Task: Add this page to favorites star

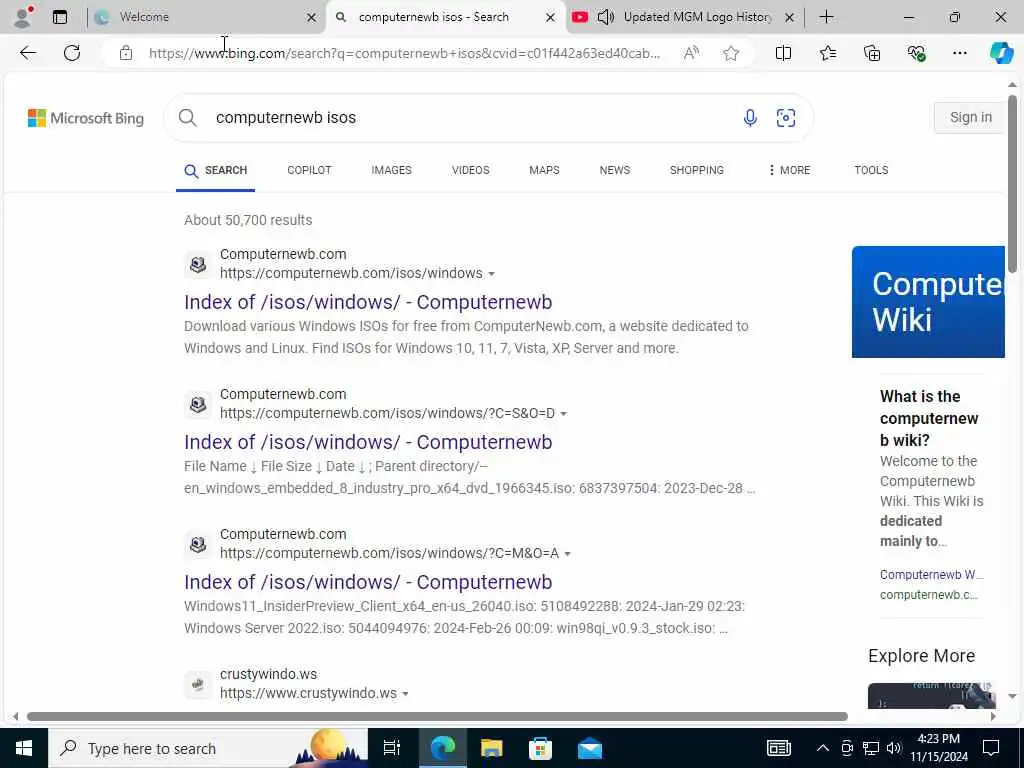Action: click(x=731, y=53)
